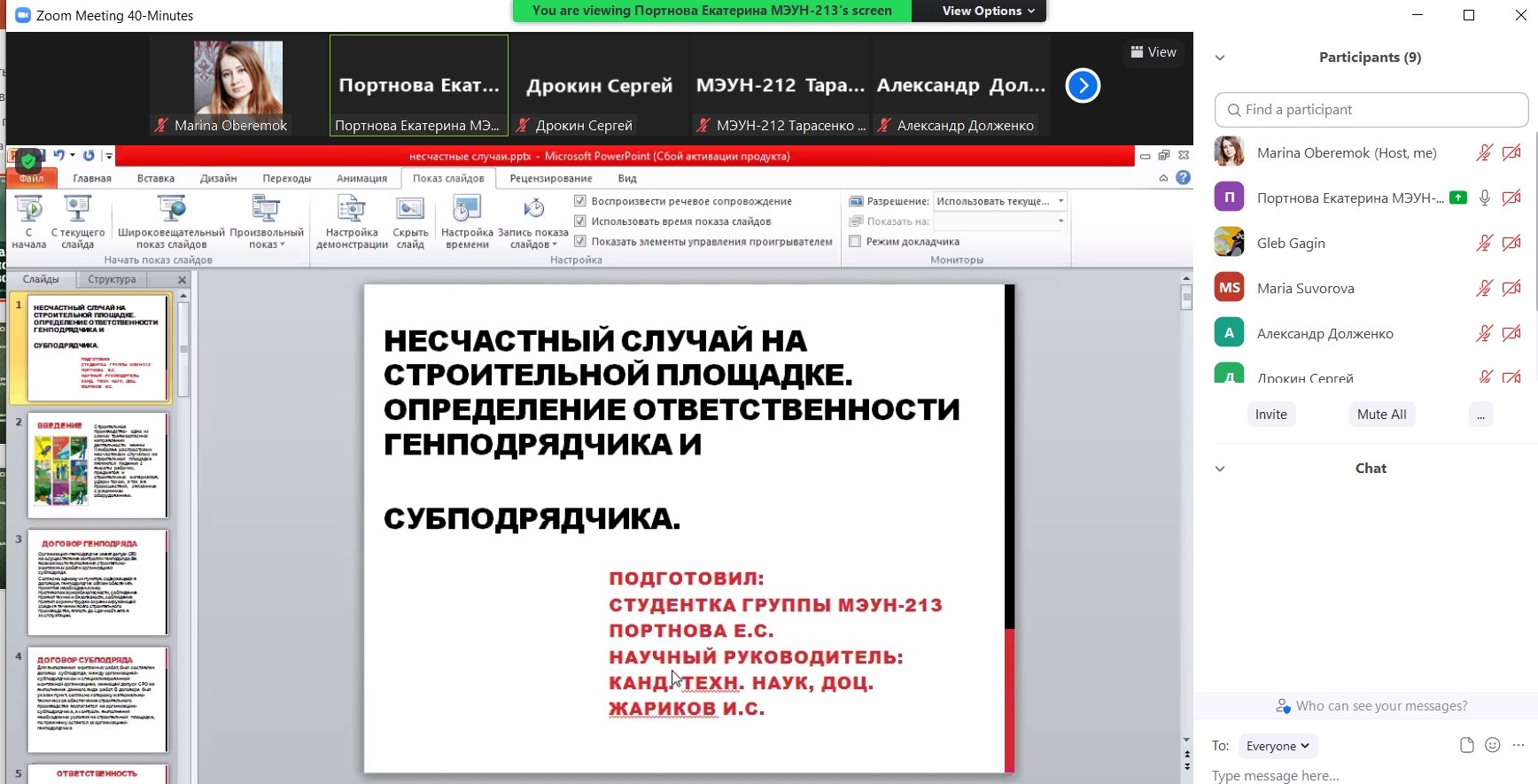Enable 'Режим докладчика' checkbox

tap(855, 241)
